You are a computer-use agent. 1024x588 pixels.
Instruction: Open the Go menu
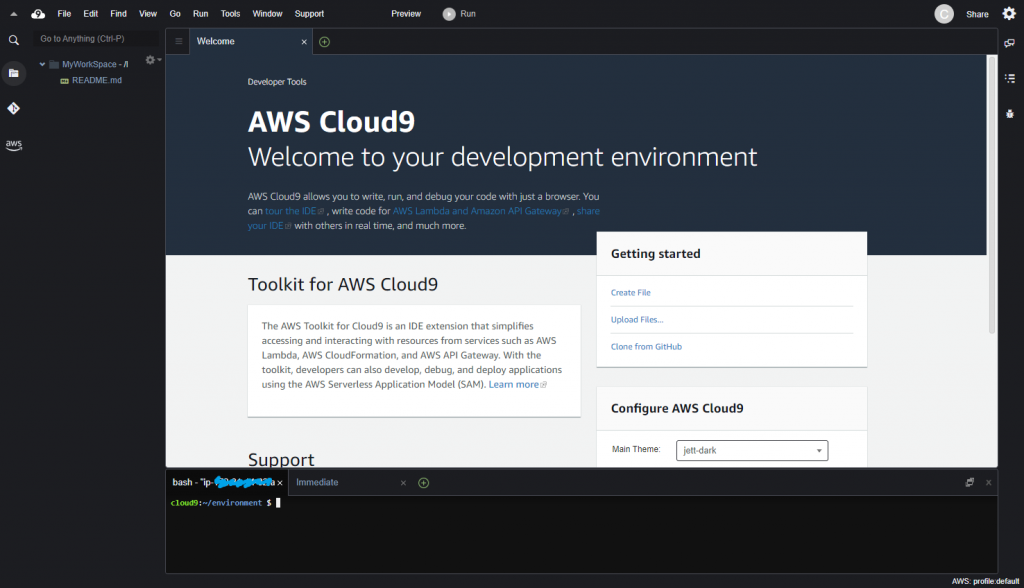[175, 14]
